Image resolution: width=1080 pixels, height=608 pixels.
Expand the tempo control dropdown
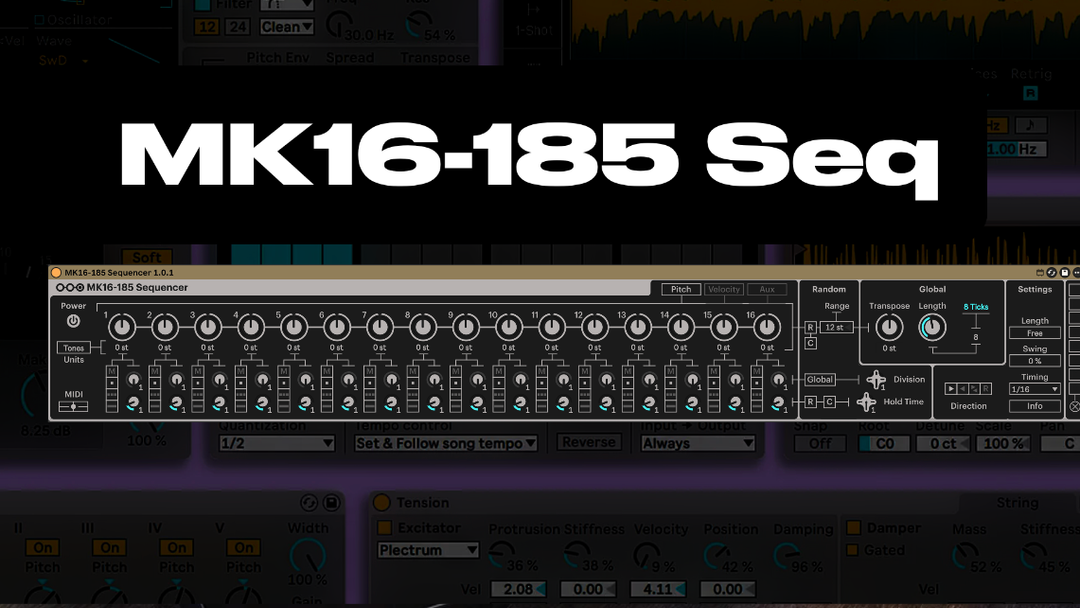(x=446, y=443)
